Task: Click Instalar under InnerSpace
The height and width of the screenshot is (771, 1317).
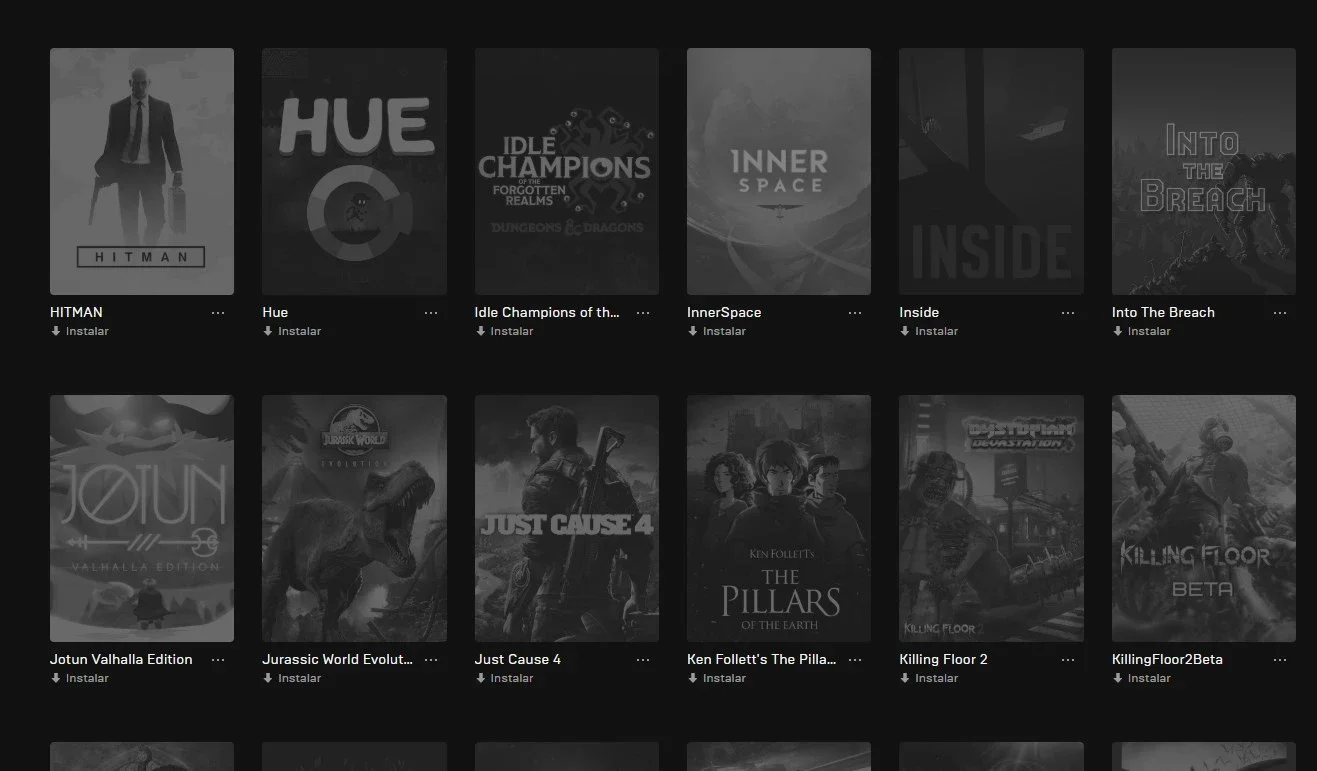Action: (x=717, y=331)
